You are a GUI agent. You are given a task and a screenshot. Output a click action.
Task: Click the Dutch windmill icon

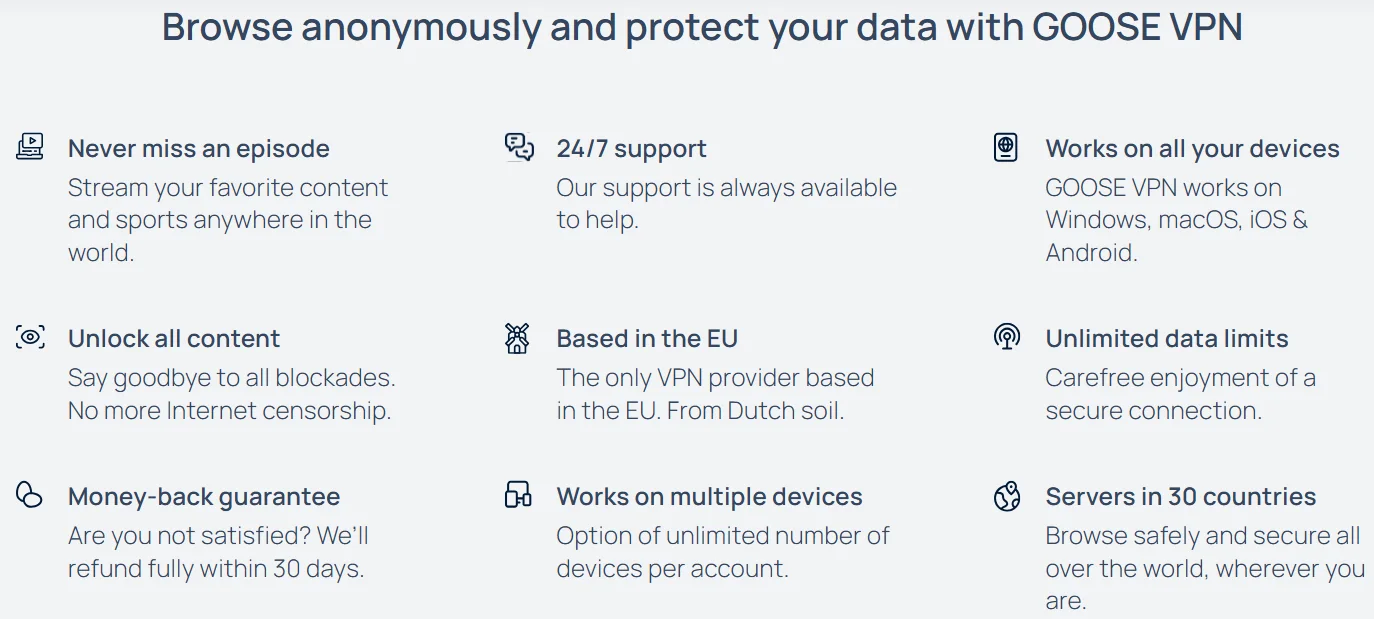coord(517,338)
